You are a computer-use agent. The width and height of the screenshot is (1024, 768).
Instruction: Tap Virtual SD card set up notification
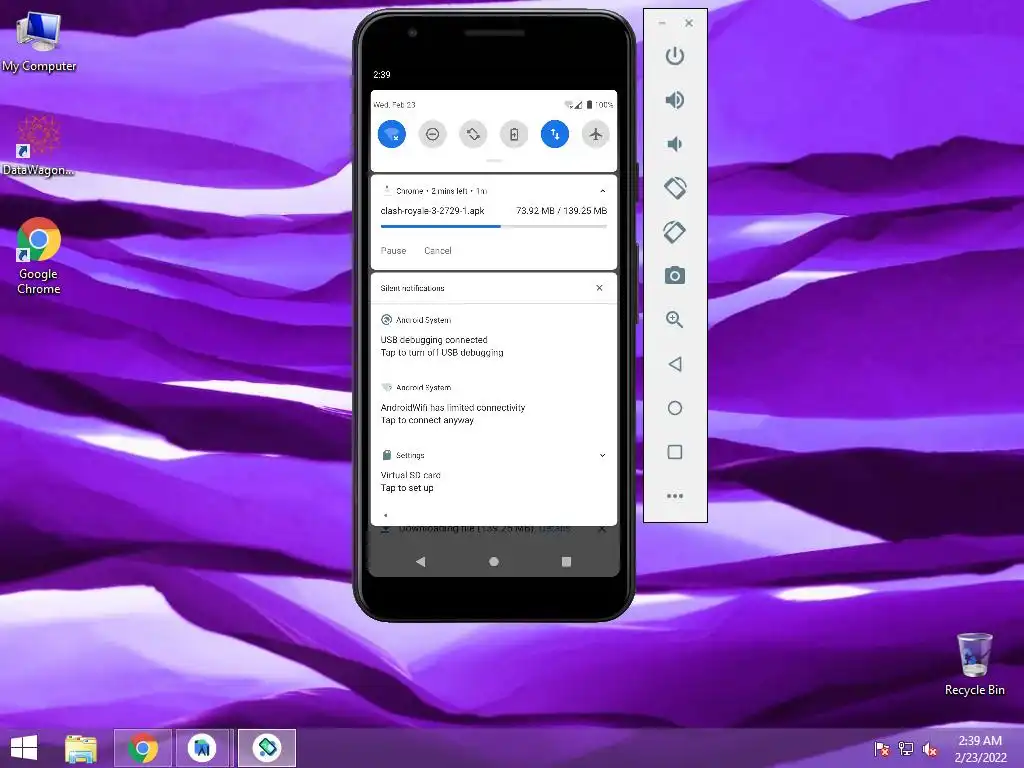click(x=494, y=472)
